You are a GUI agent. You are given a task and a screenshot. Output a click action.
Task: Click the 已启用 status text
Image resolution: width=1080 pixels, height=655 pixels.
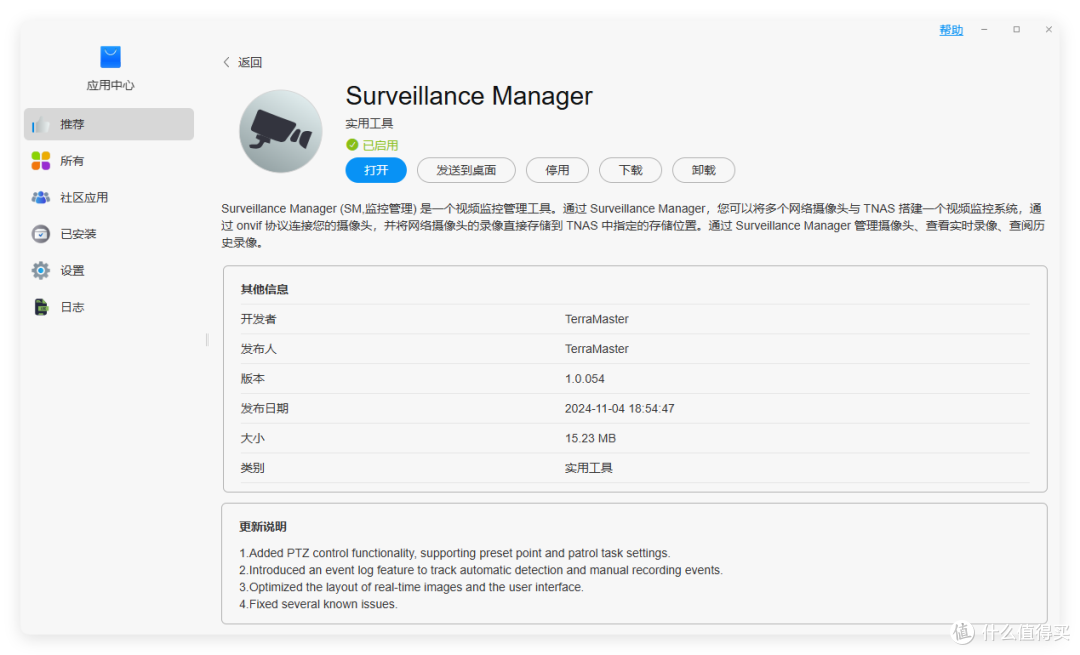point(380,145)
